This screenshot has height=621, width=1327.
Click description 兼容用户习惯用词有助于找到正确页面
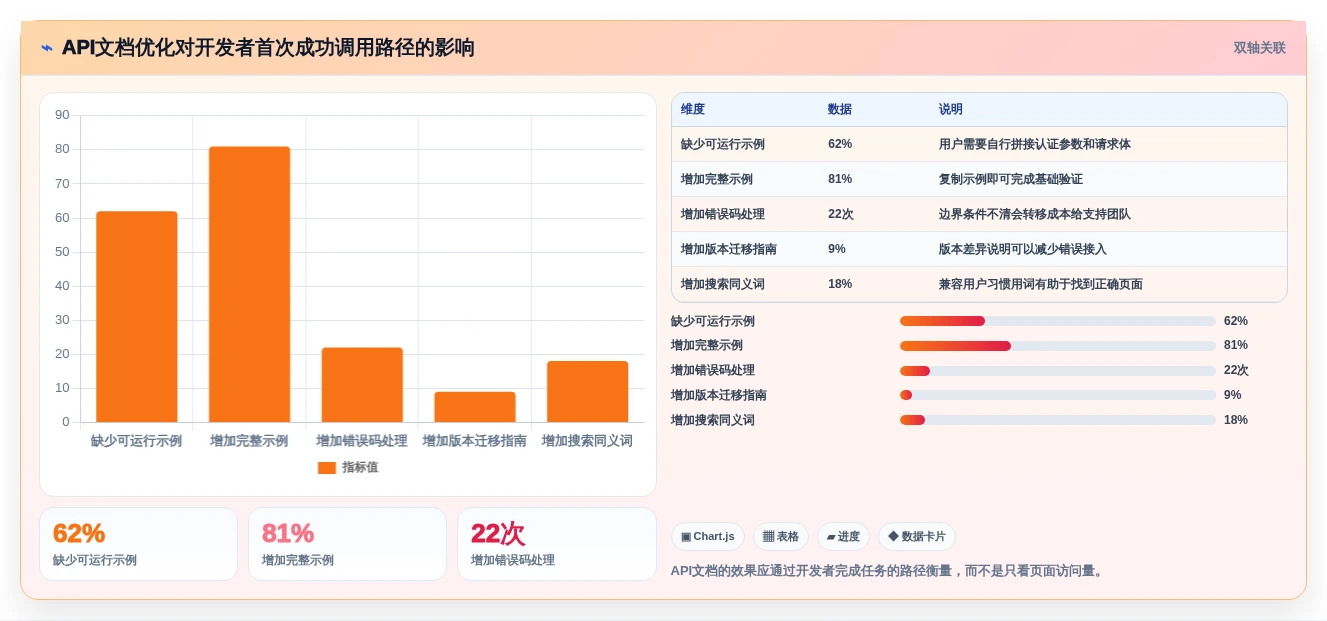click(x=1041, y=284)
